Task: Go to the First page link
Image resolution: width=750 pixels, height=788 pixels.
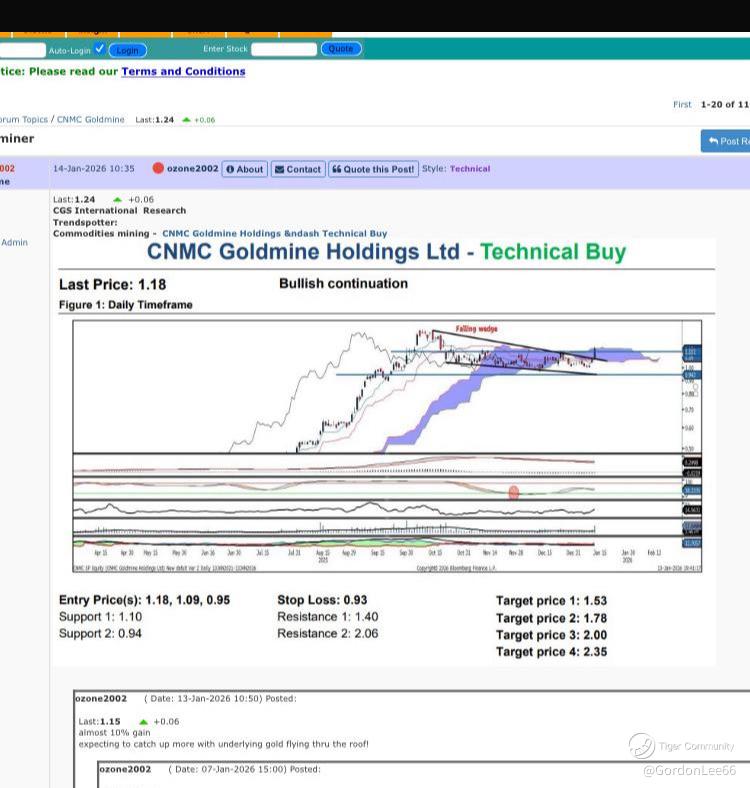Action: [x=682, y=105]
